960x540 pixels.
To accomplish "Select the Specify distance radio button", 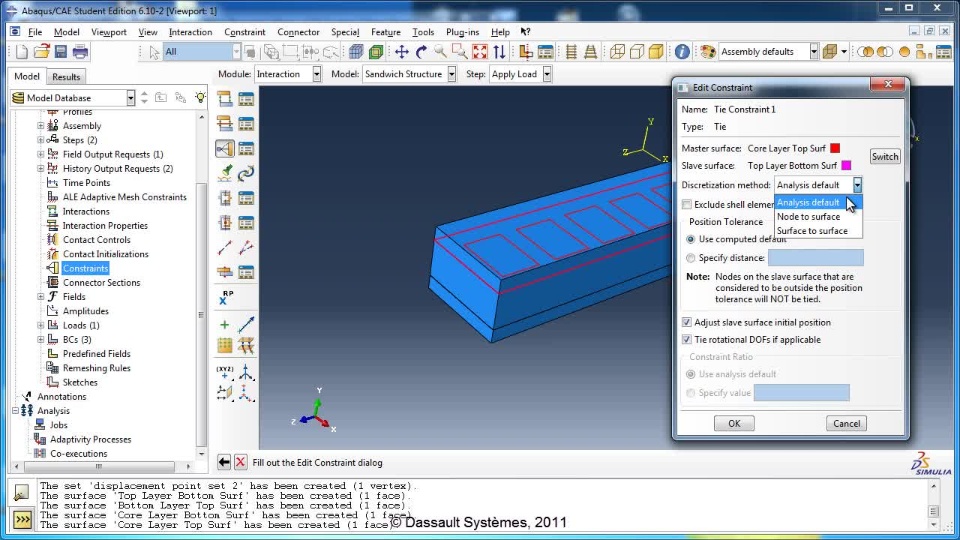I will tap(691, 258).
